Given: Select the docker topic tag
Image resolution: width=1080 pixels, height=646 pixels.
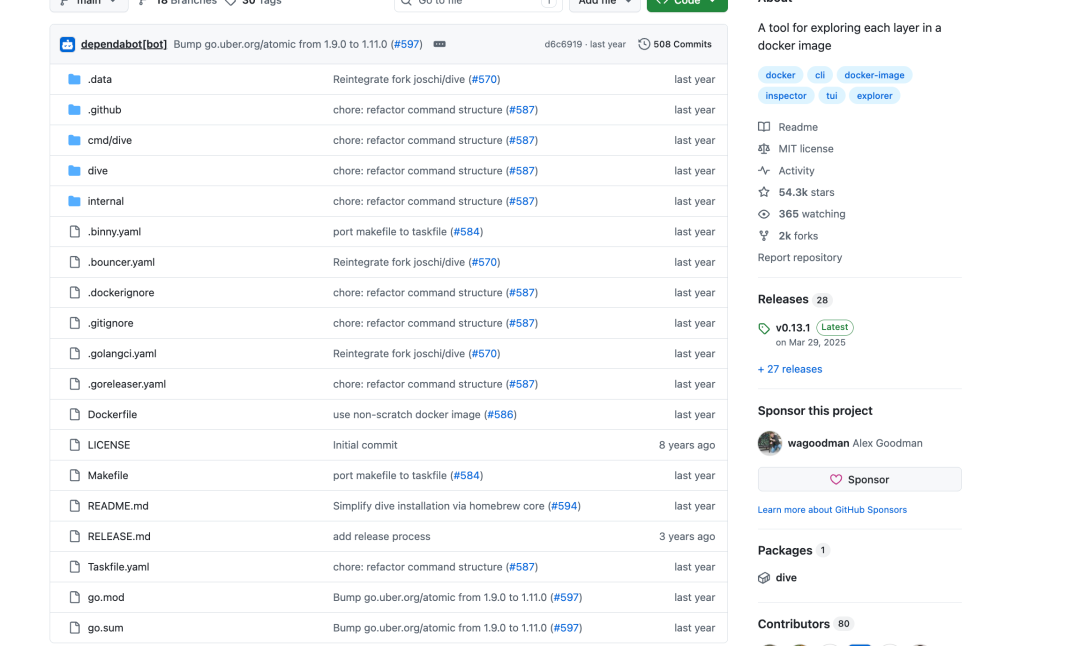Looking at the screenshot, I should point(780,74).
